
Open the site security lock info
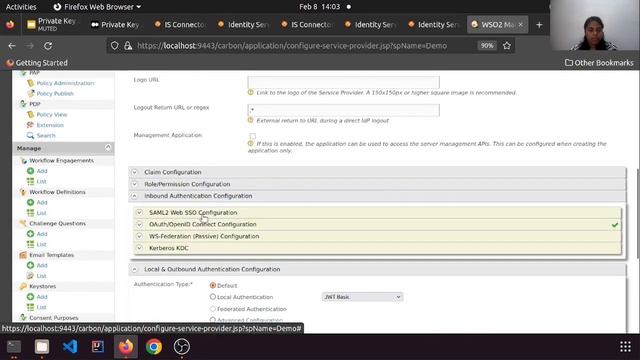pyautogui.click(x=128, y=46)
